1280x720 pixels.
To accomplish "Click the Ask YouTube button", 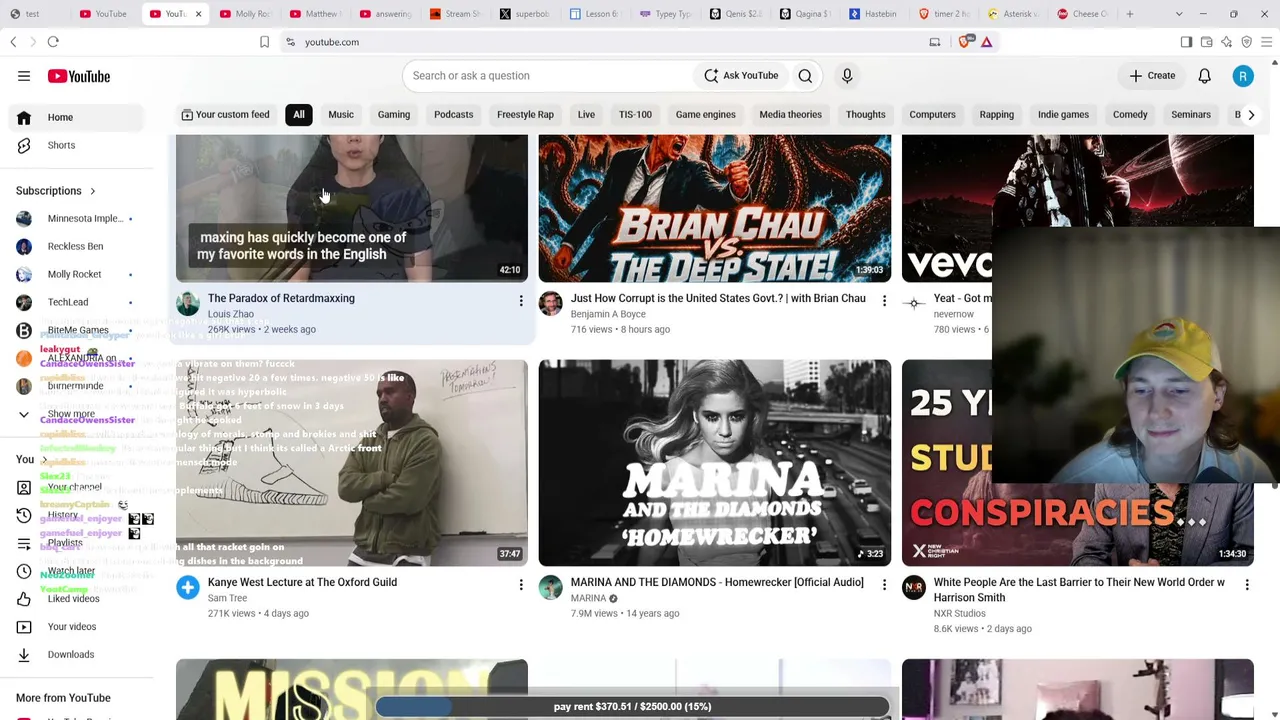I will (x=741, y=76).
